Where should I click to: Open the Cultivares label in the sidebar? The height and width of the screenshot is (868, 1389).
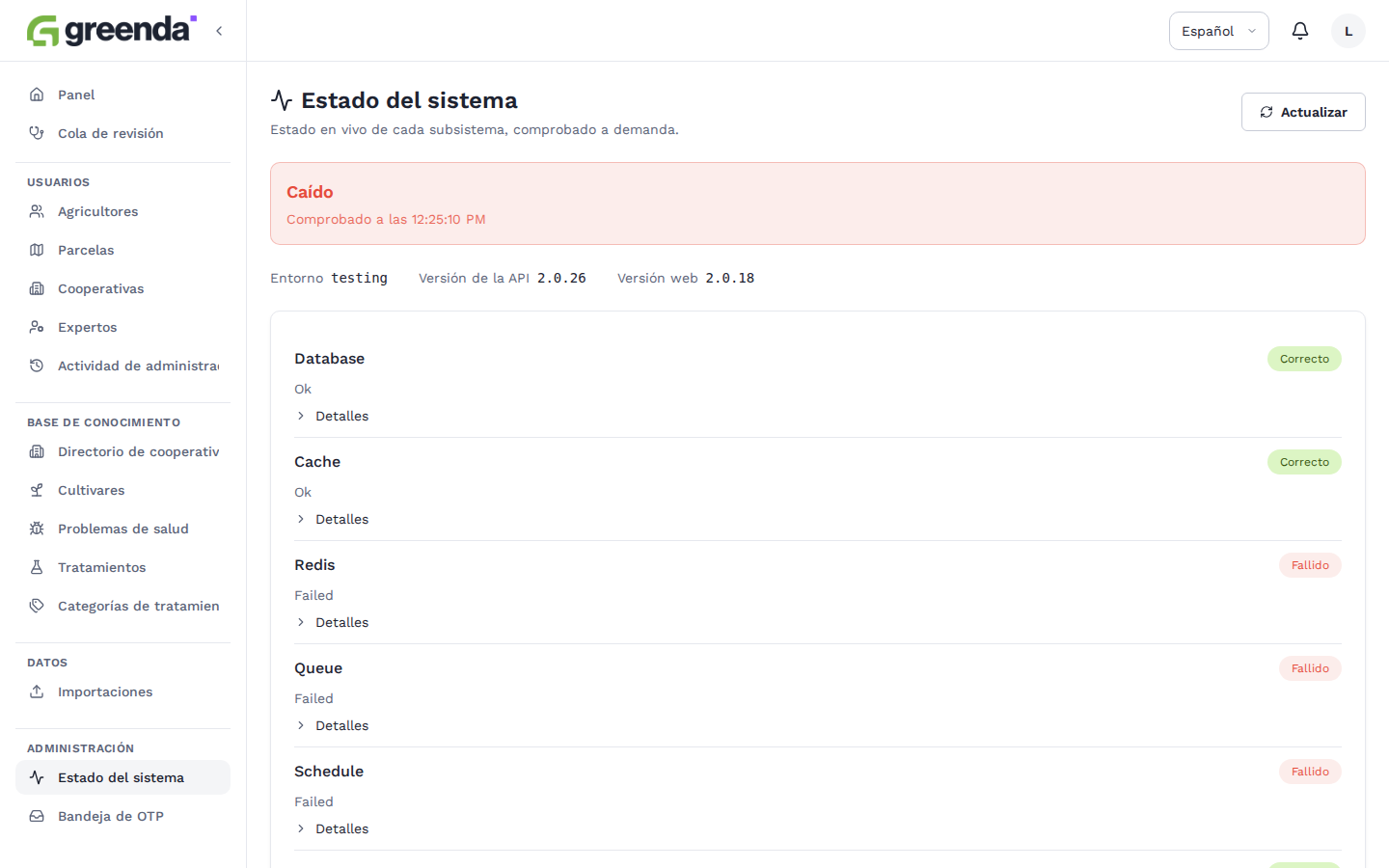coord(92,490)
